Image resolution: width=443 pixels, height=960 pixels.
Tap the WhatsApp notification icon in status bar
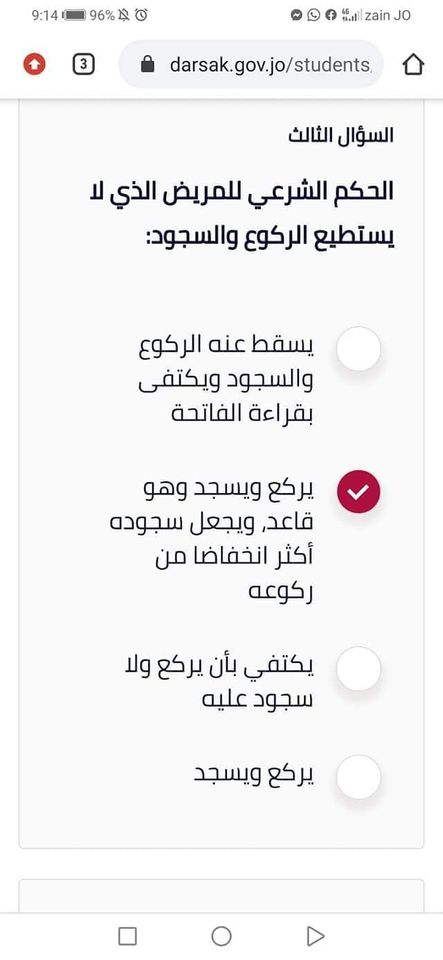point(314,15)
